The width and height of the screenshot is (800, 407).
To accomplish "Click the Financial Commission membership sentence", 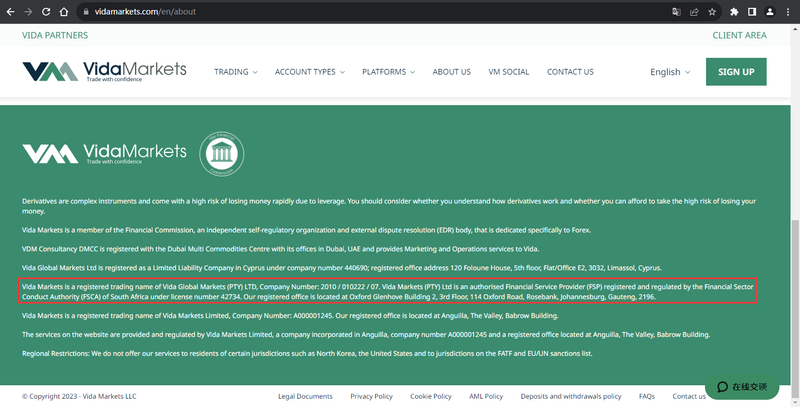I will coord(306,230).
